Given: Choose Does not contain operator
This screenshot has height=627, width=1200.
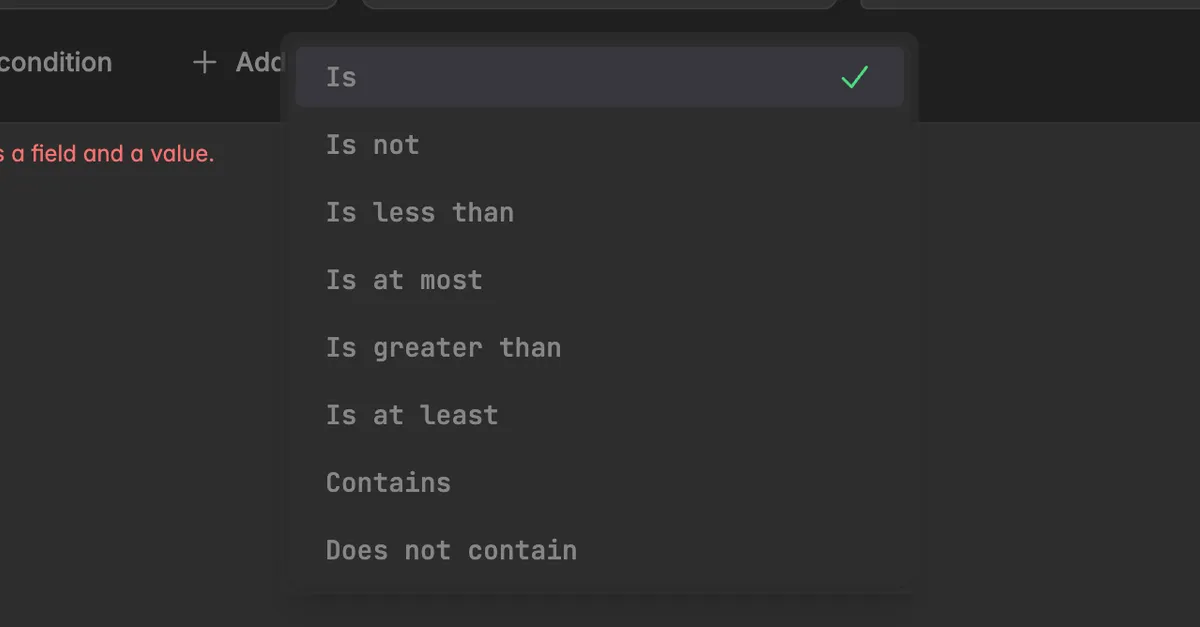Looking at the screenshot, I should coord(599,550).
